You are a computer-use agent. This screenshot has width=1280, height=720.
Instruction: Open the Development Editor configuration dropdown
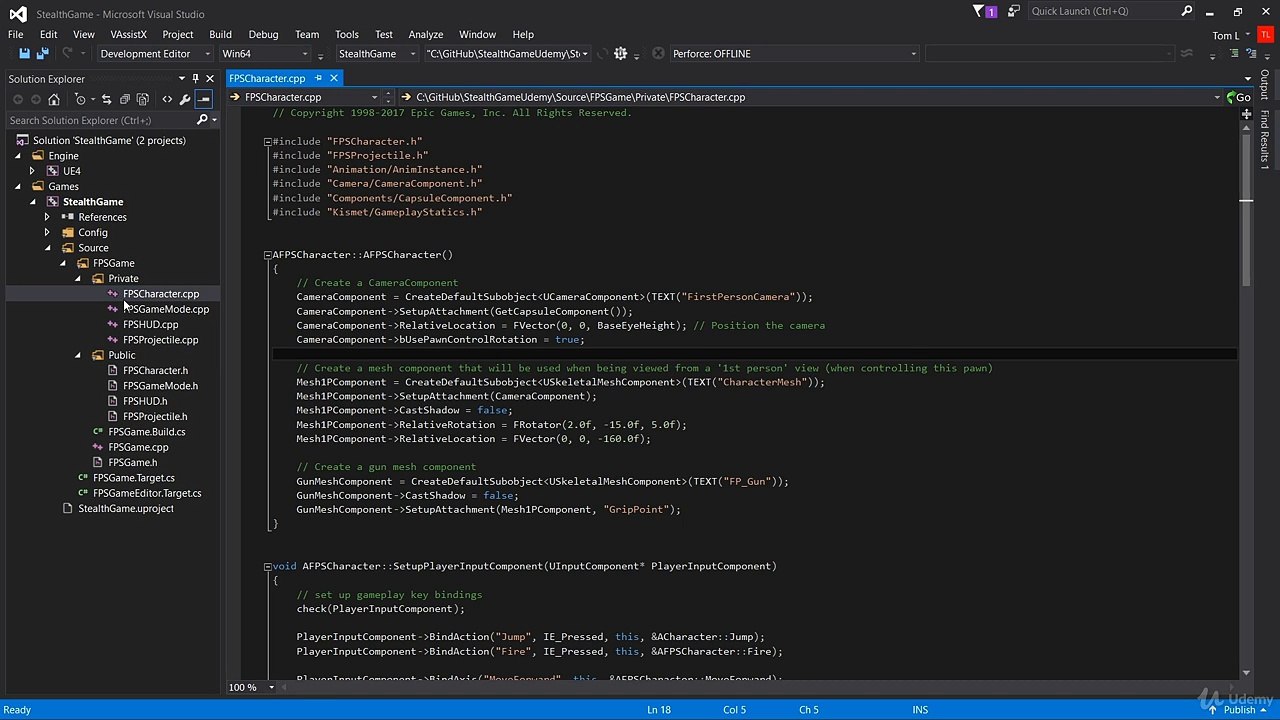pos(155,53)
